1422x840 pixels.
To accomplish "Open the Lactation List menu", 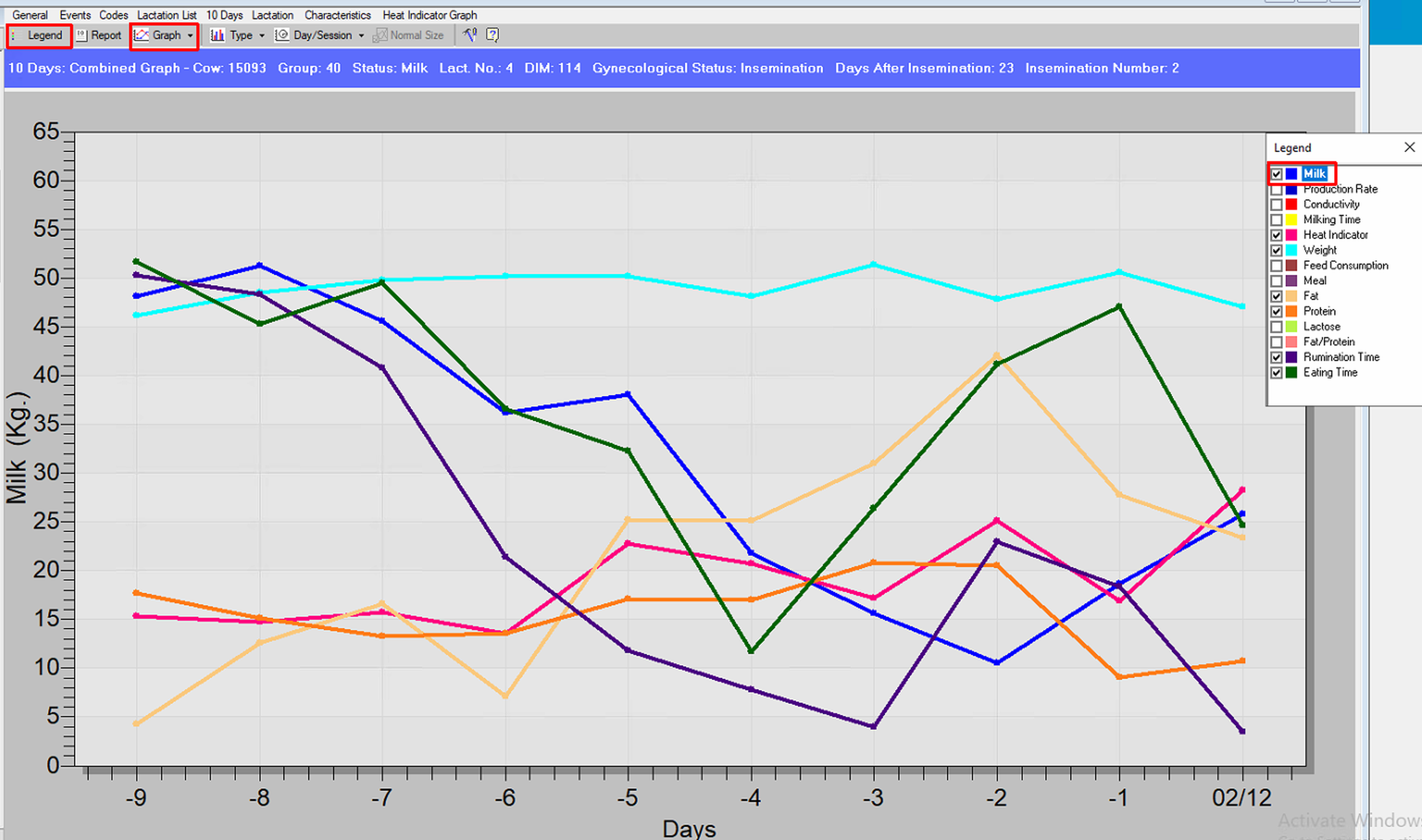I will [x=166, y=15].
